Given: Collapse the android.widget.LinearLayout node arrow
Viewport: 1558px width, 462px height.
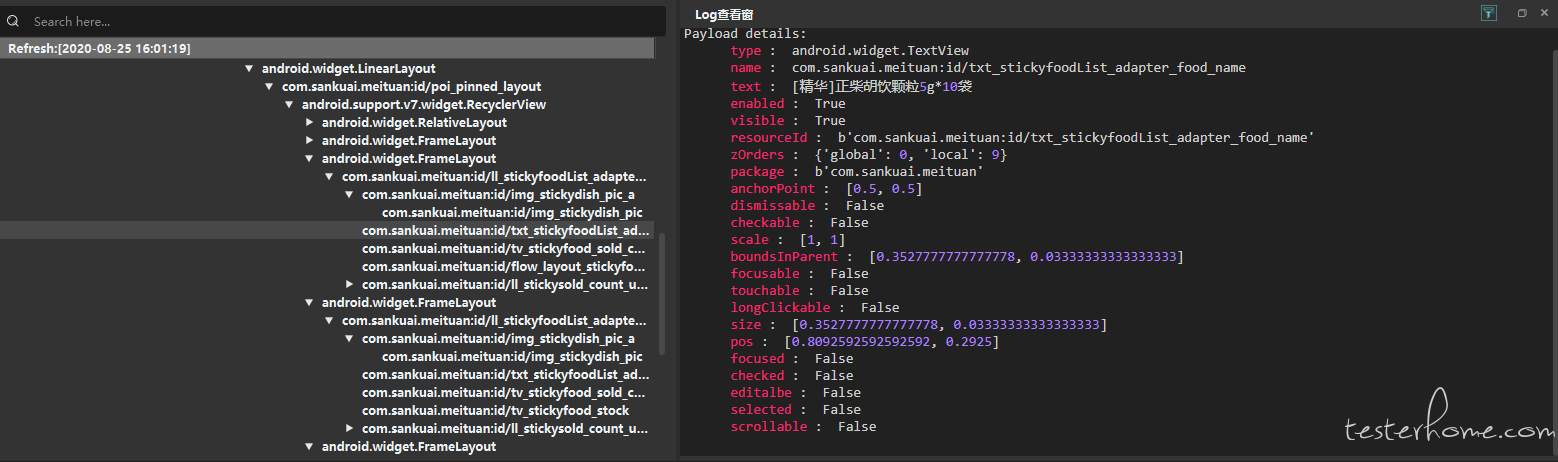Looking at the screenshot, I should [249, 69].
